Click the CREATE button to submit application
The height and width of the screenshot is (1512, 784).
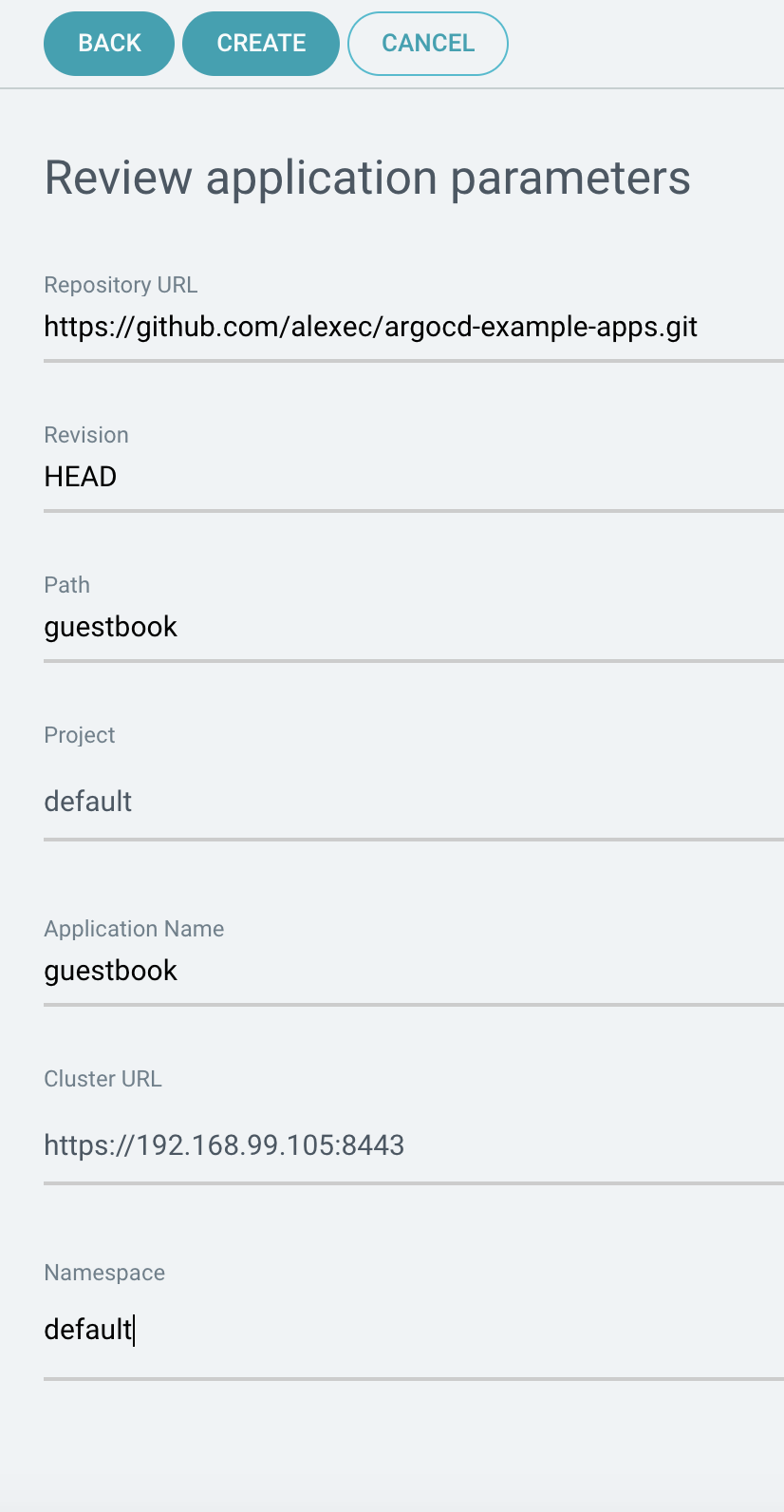coord(261,43)
